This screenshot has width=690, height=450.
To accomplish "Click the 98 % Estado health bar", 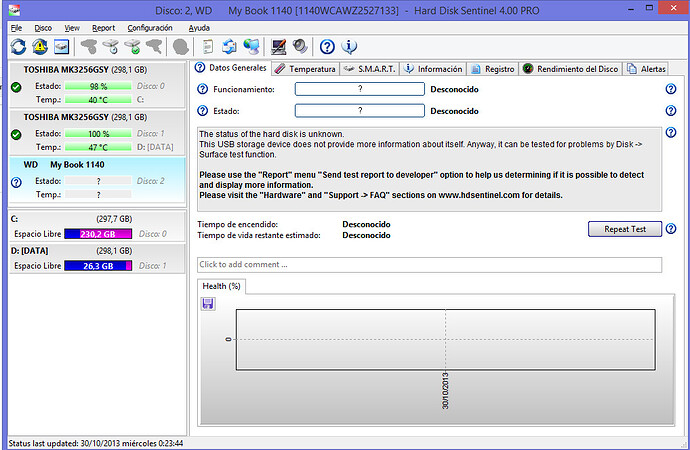I will pyautogui.click(x=98, y=86).
